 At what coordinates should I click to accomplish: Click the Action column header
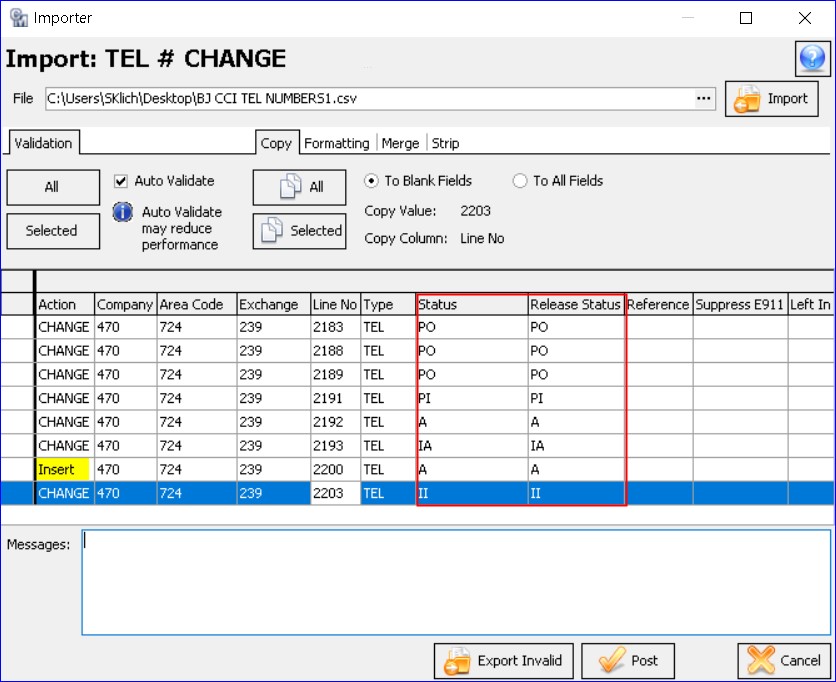tap(64, 304)
